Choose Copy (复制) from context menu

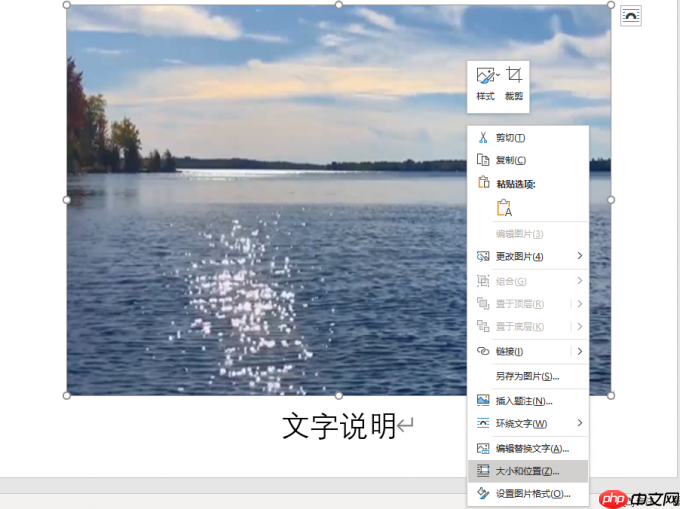coord(528,160)
